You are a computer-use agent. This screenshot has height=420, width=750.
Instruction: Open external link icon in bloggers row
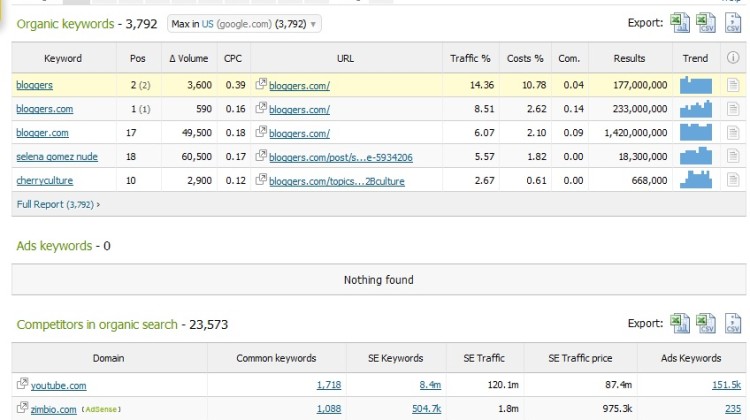click(261, 84)
